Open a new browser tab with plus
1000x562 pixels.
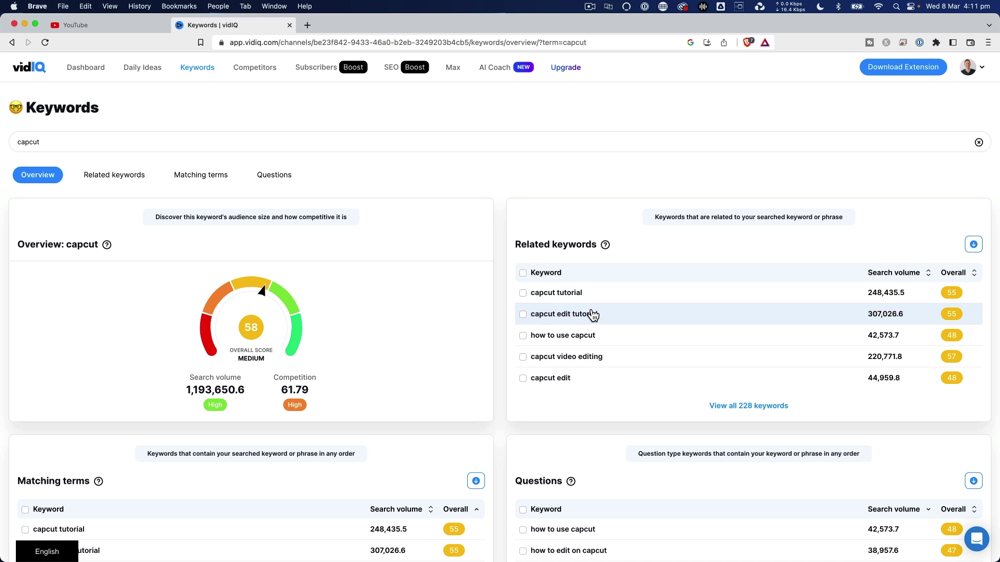(307, 25)
